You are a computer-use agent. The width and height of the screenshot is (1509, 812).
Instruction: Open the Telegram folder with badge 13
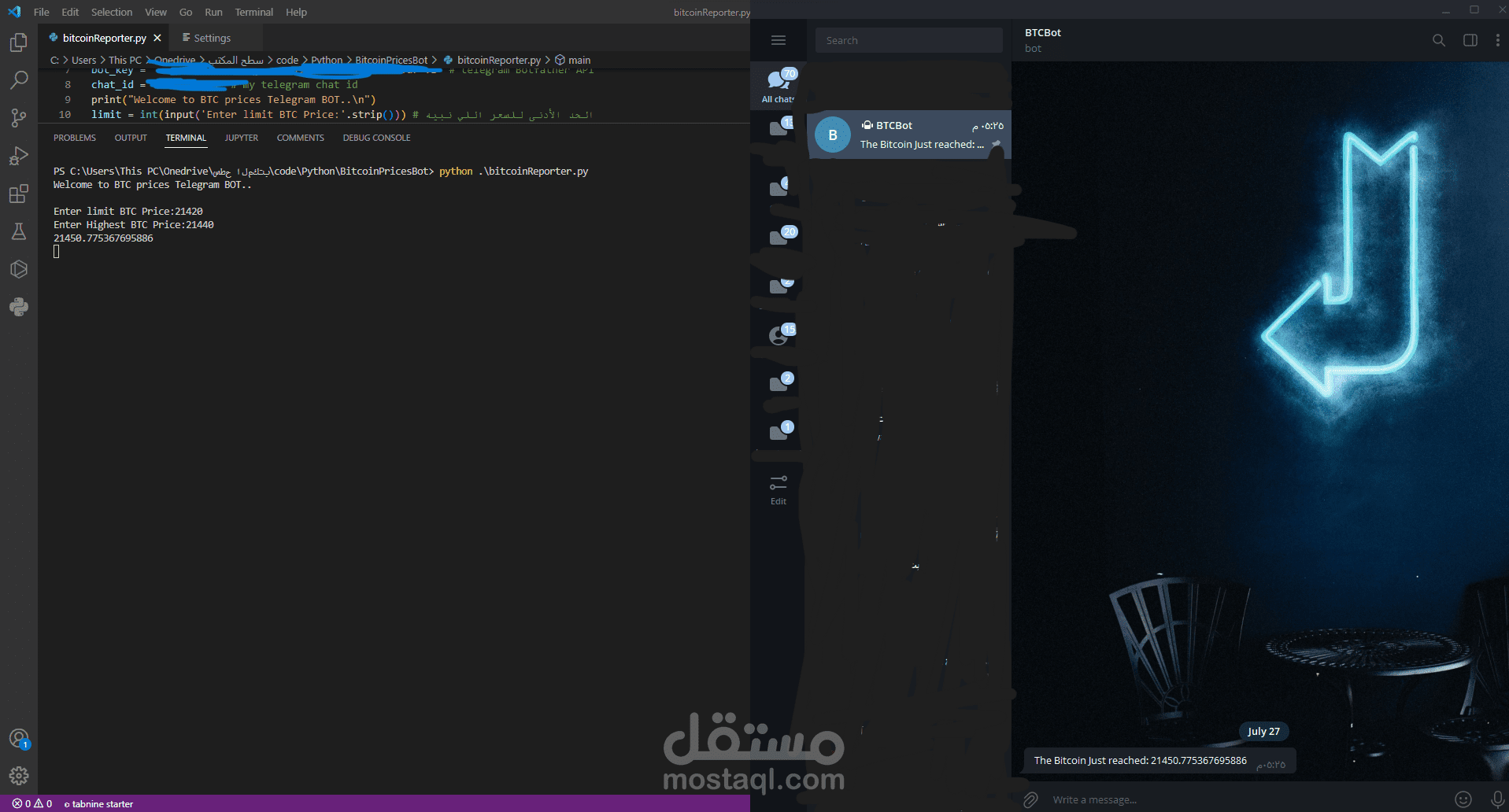[779, 127]
